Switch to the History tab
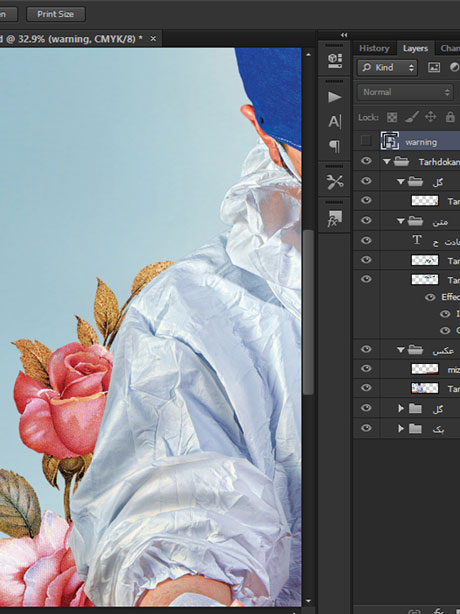Viewport: 460px width, 614px height. point(374,48)
